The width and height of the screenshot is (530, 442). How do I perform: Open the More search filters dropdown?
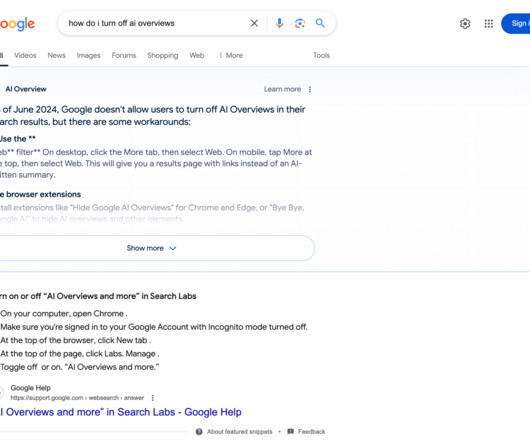coord(231,55)
